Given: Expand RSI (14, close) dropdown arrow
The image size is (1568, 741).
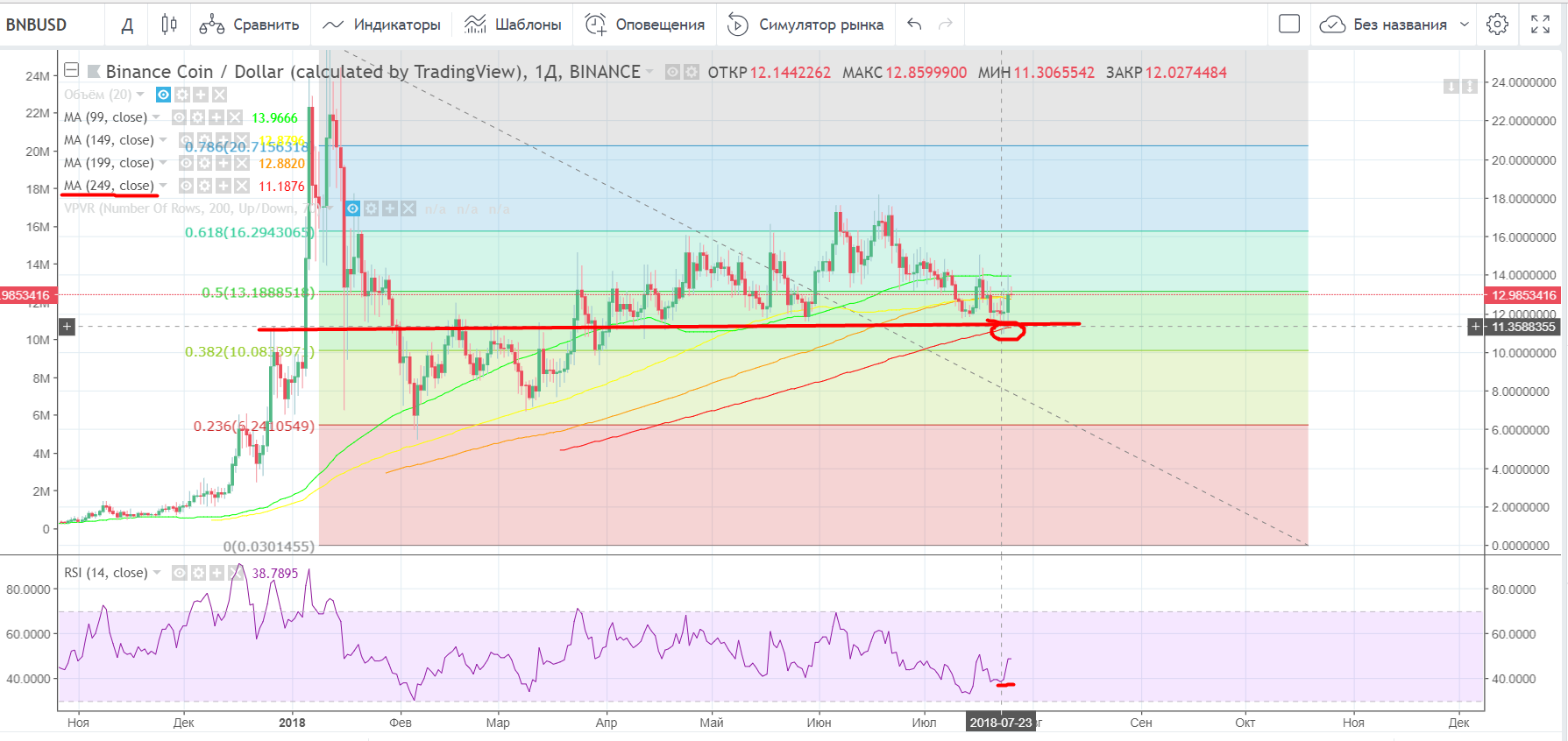Looking at the screenshot, I should 157,573.
